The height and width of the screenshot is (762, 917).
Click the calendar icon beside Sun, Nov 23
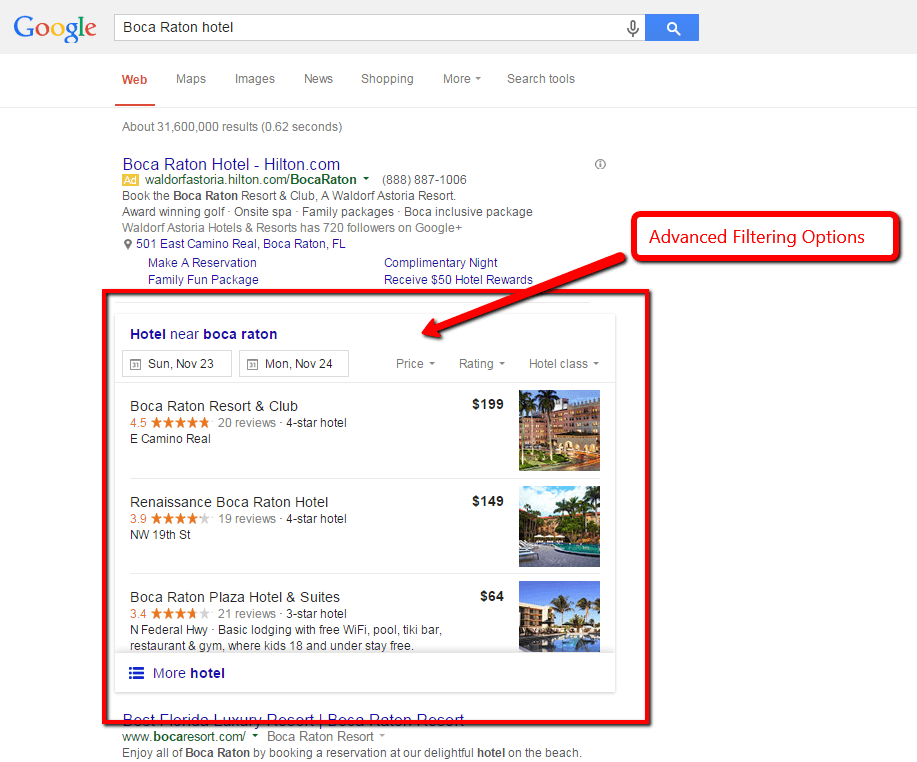coord(135,364)
